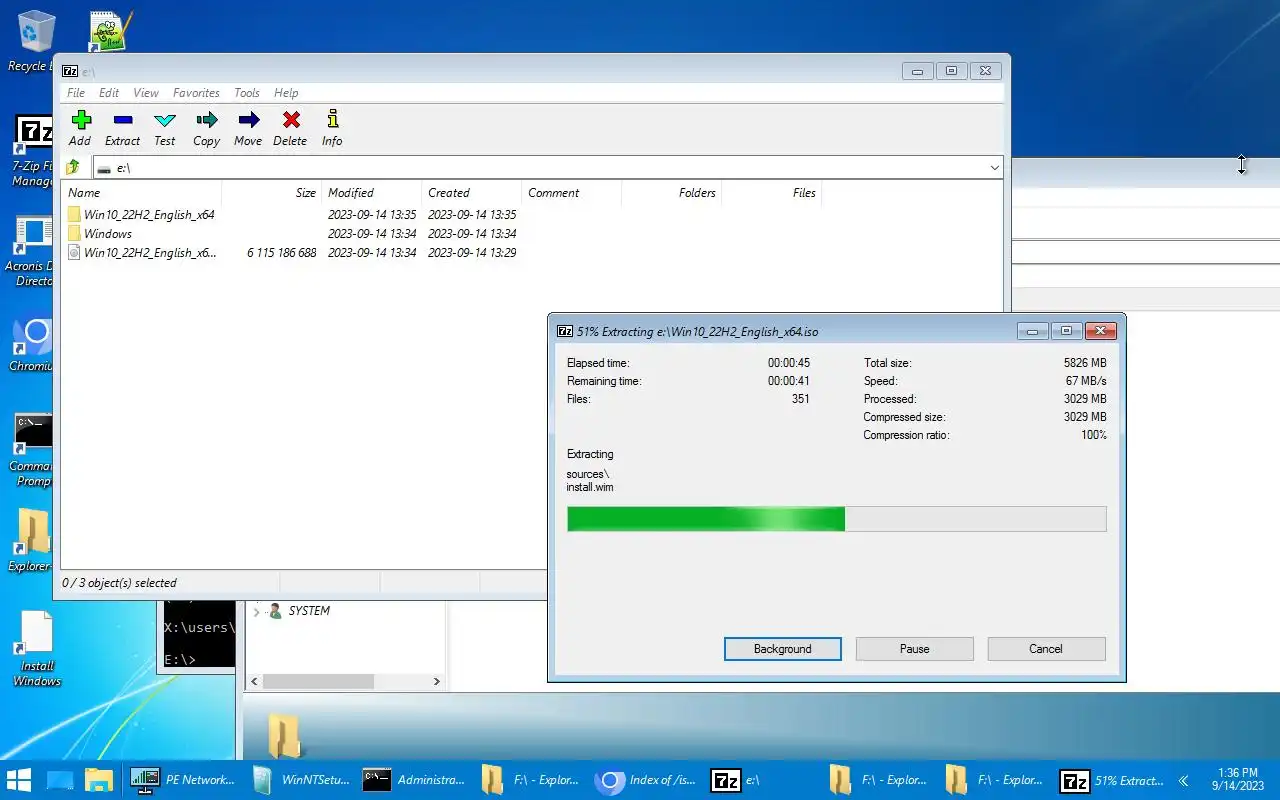1280x800 pixels.
Task: Close the extracting progress dialog
Action: [x=1100, y=331]
